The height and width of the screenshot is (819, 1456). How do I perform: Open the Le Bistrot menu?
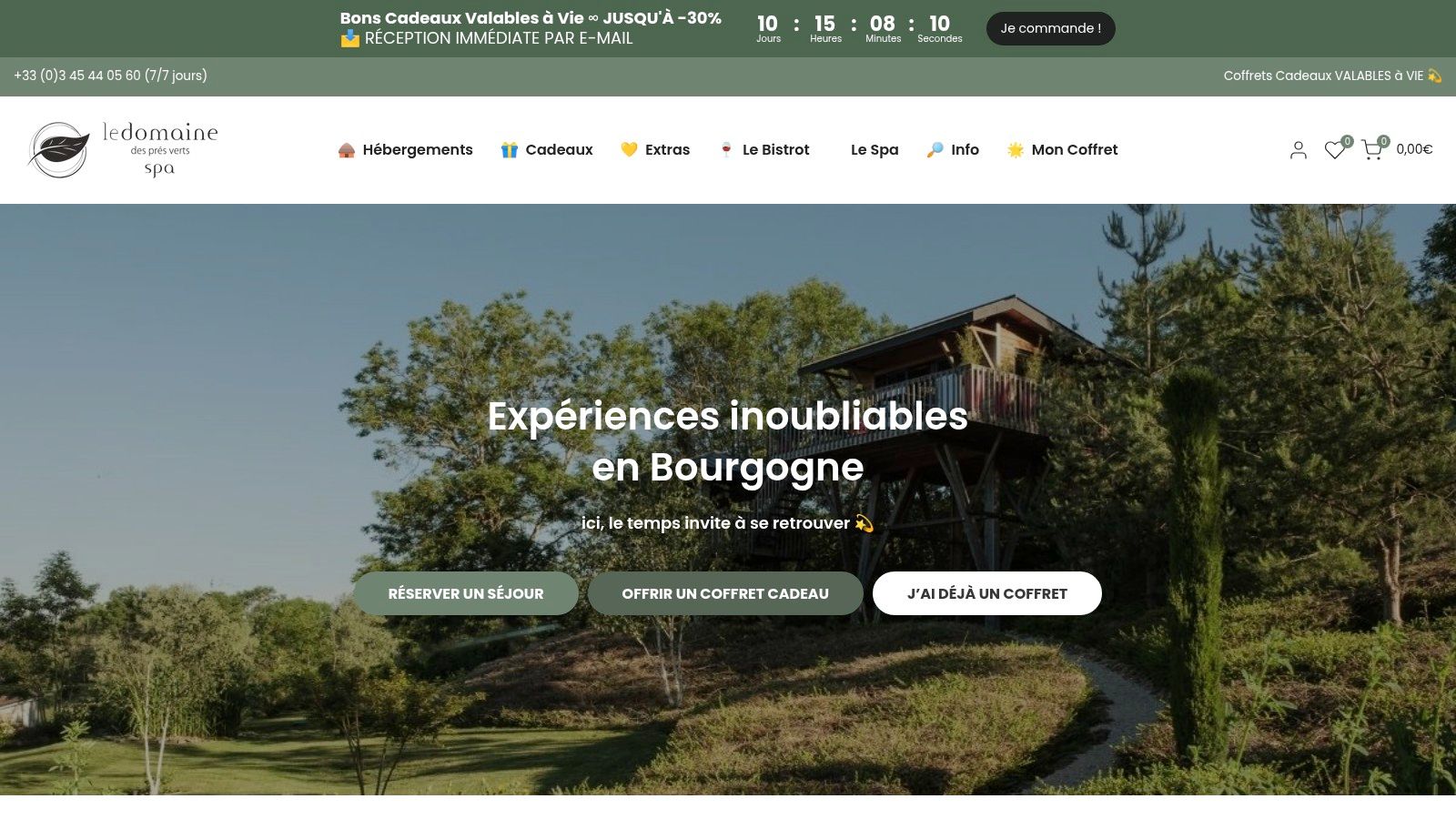[763, 150]
